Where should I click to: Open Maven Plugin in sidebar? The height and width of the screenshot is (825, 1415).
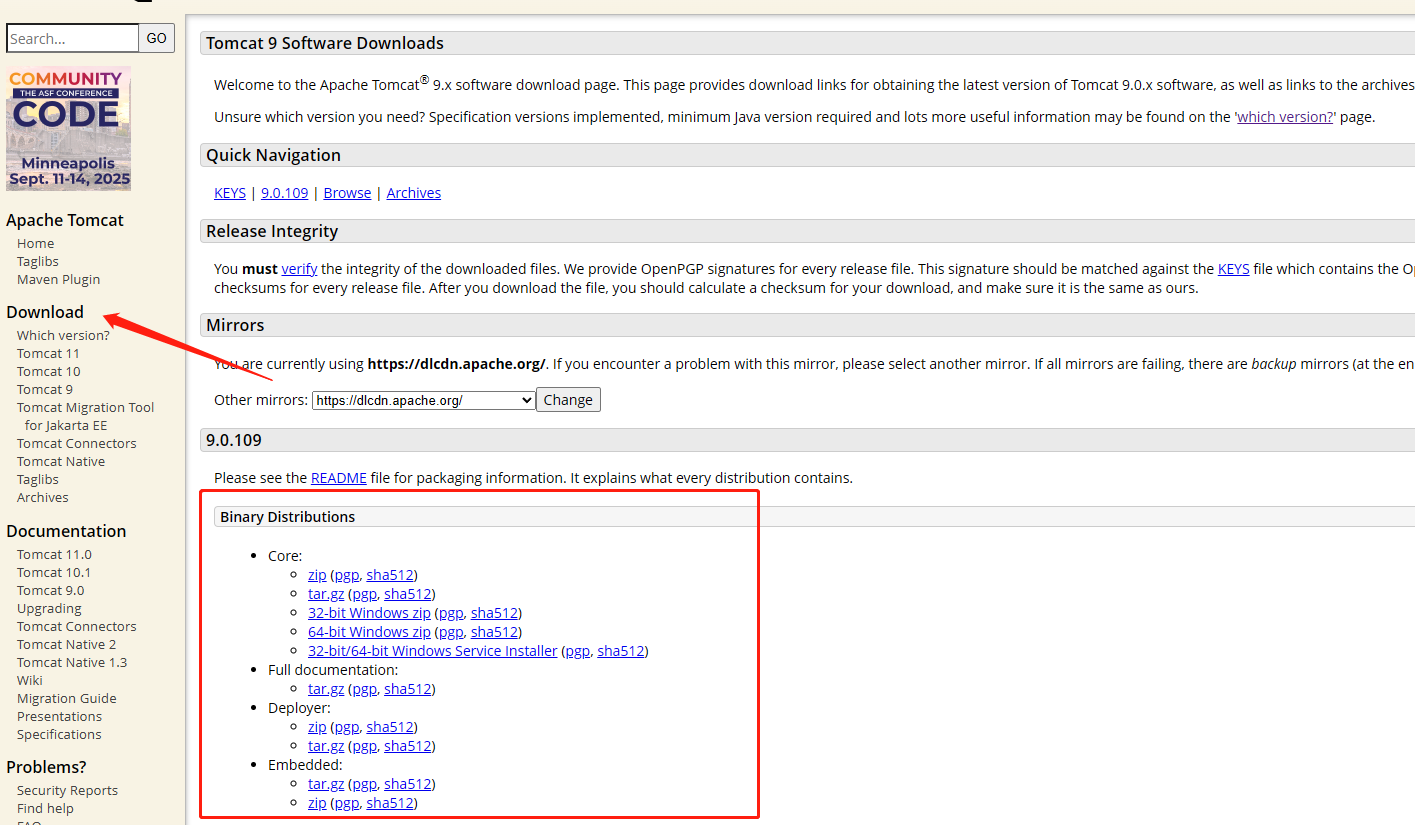coord(59,279)
